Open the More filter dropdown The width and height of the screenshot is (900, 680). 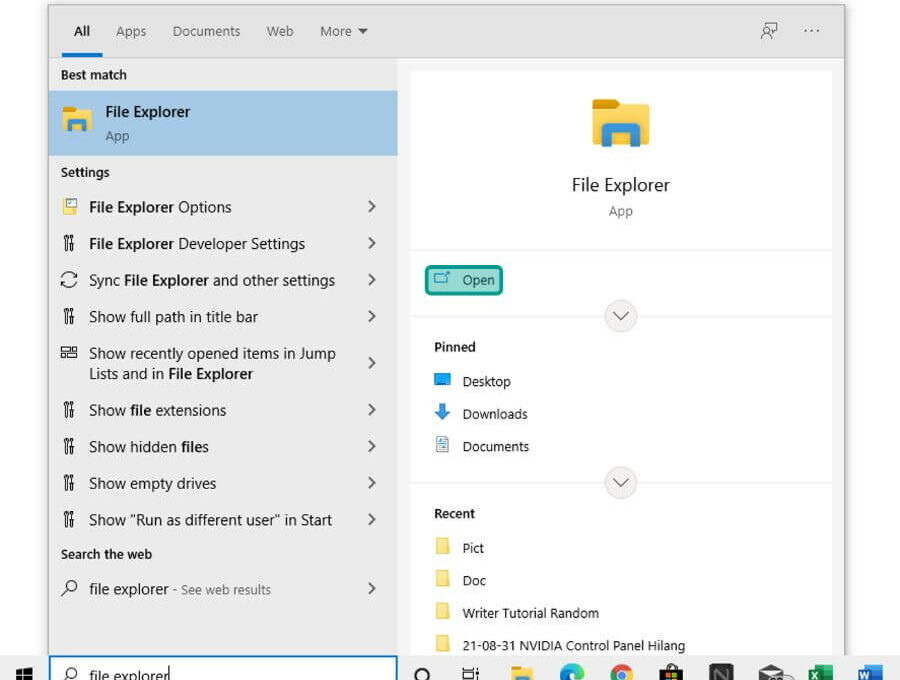[343, 32]
